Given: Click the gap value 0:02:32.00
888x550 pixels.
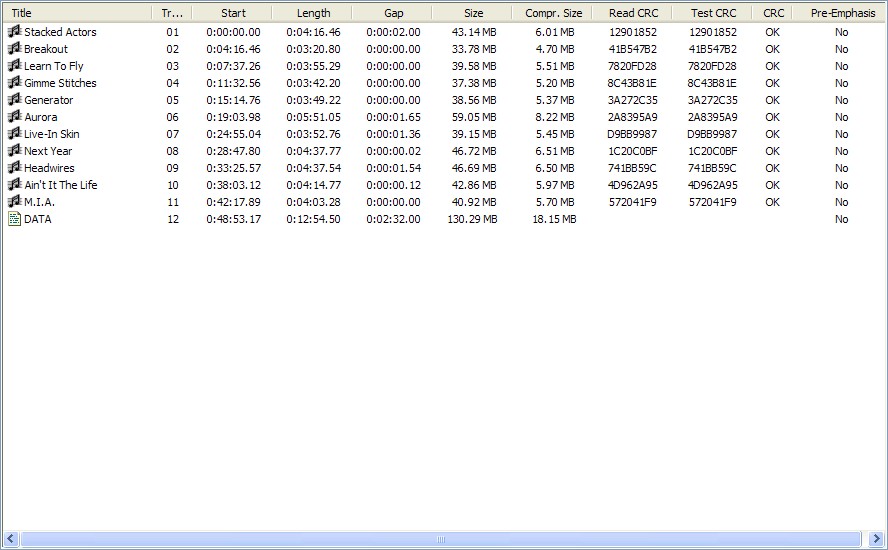Looking at the screenshot, I should click(393, 219).
